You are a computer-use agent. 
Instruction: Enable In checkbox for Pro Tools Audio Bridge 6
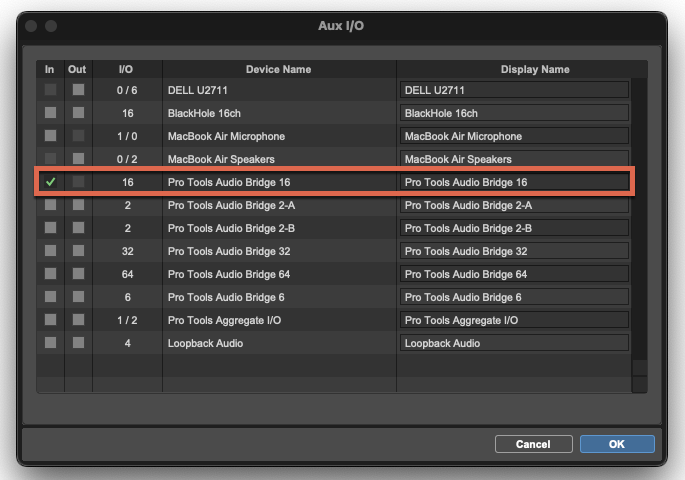51,297
